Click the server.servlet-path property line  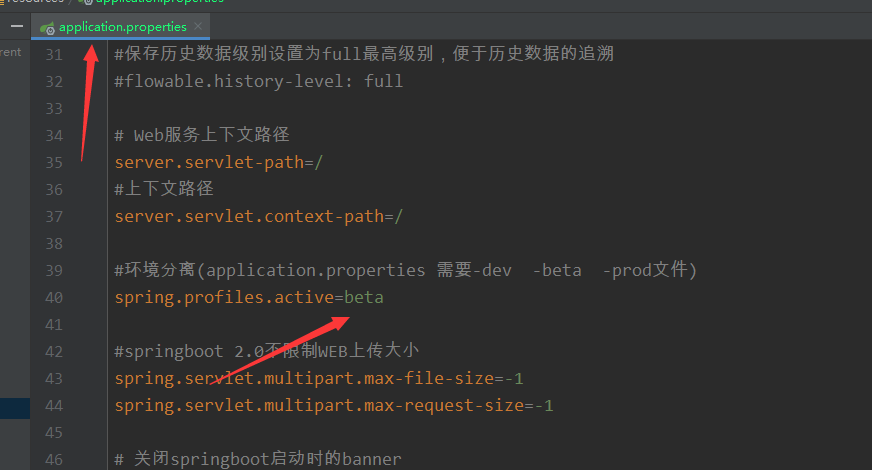[218, 162]
